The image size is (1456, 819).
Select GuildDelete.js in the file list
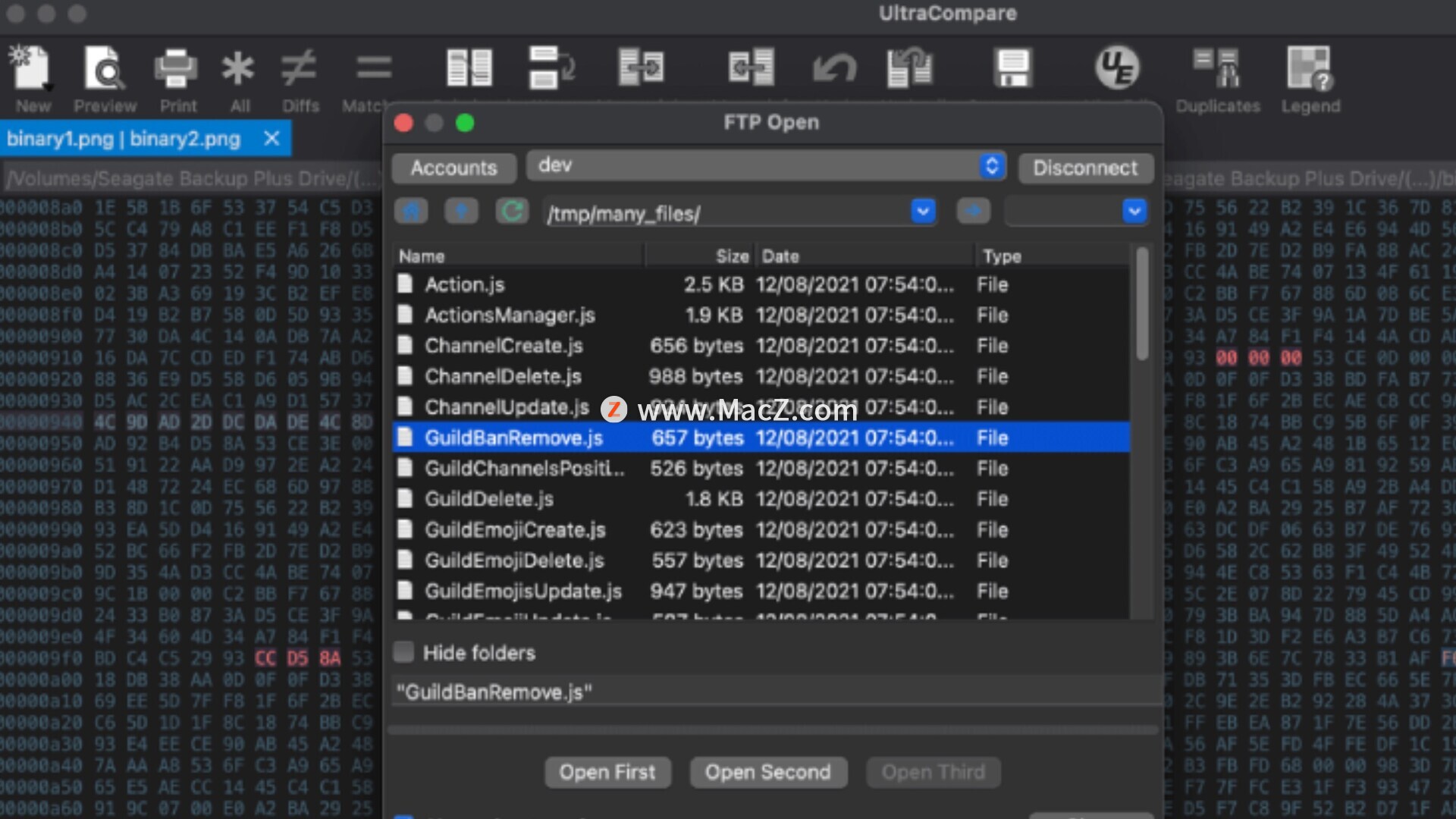(761, 499)
